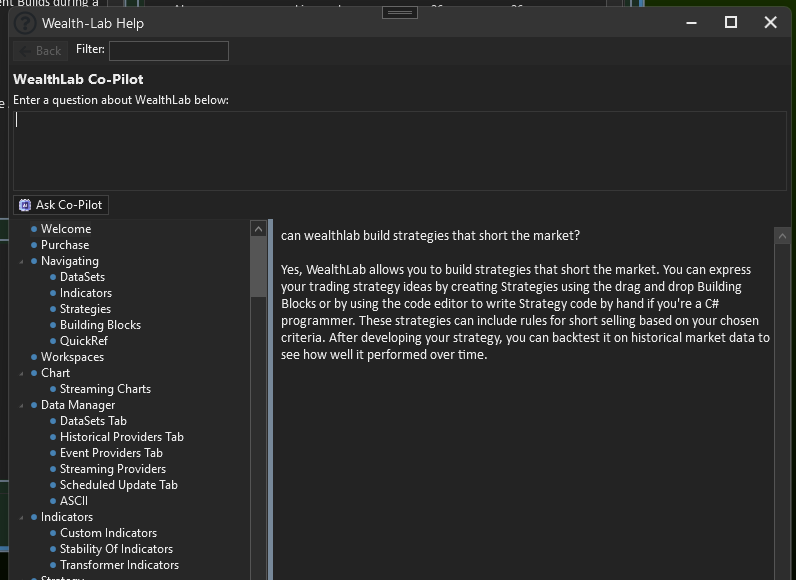Image resolution: width=796 pixels, height=580 pixels.
Task: Click the question text about shorting the market
Action: pyautogui.click(x=430, y=235)
